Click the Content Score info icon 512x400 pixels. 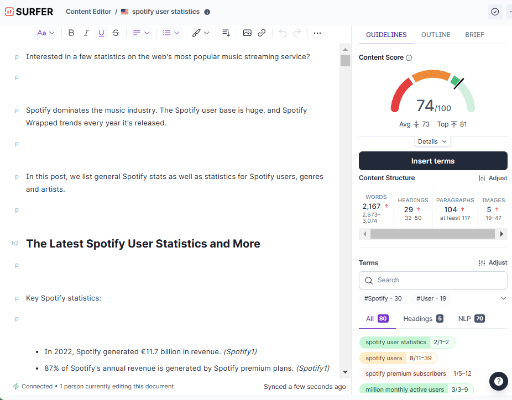tap(409, 58)
